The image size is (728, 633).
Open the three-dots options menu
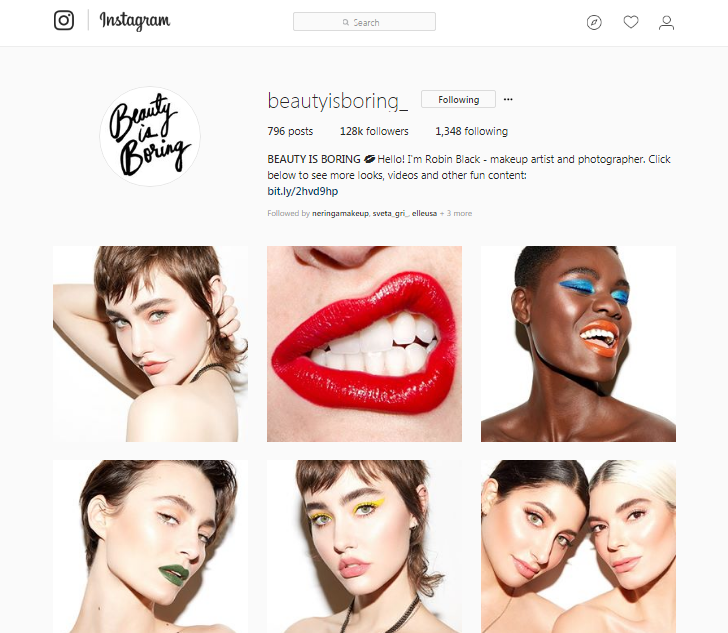click(508, 99)
